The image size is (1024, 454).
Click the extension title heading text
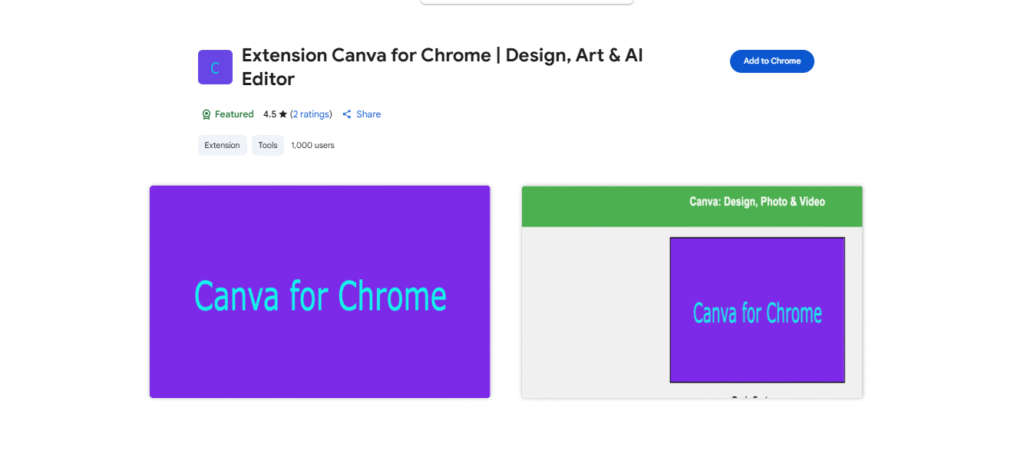(442, 67)
